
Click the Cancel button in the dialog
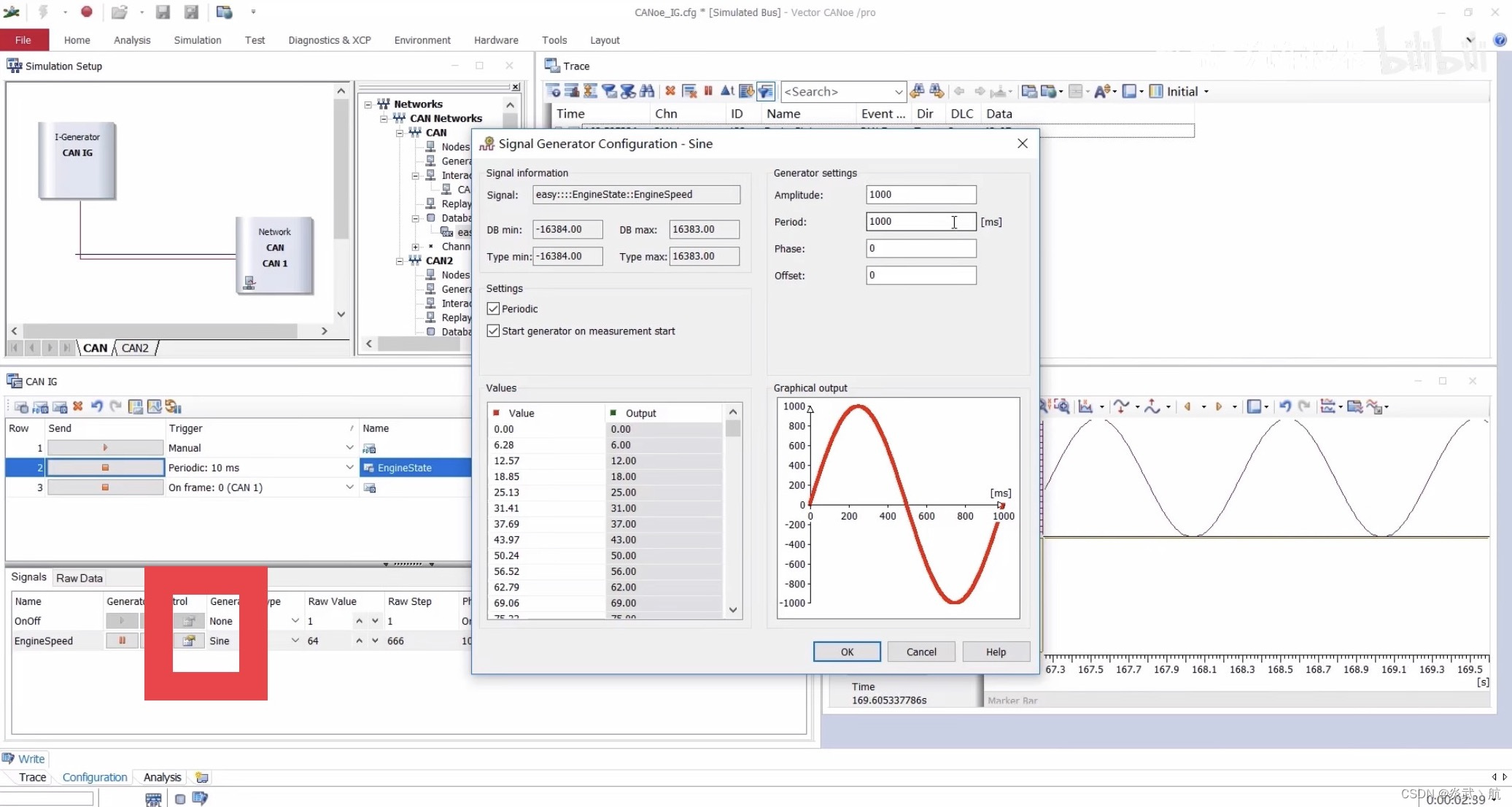click(920, 652)
